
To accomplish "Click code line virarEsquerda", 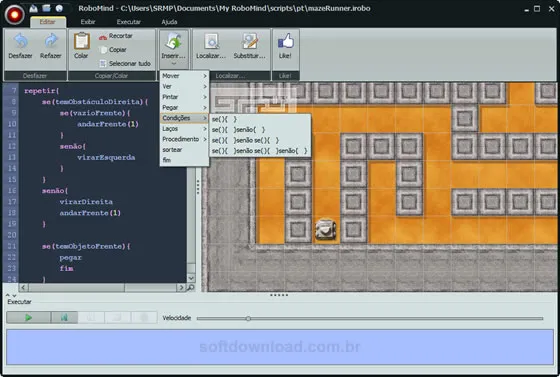I will (x=106, y=157).
